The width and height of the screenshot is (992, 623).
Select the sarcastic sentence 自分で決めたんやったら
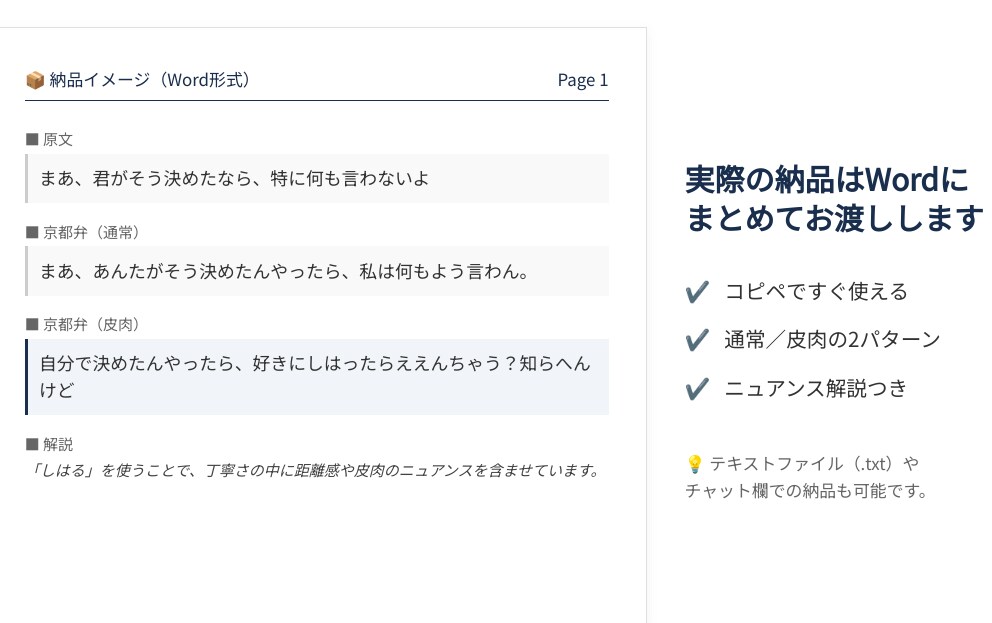(x=315, y=377)
